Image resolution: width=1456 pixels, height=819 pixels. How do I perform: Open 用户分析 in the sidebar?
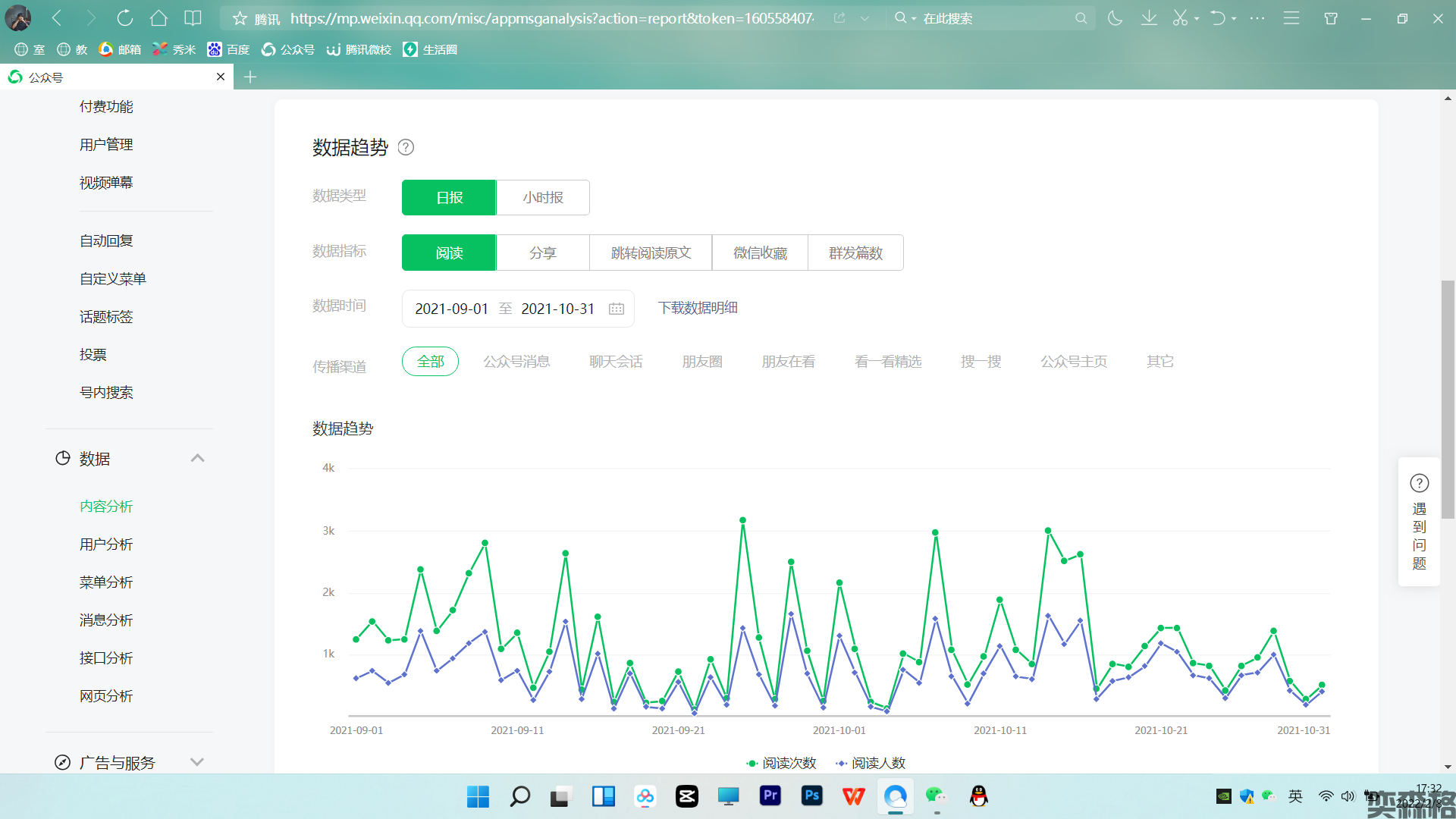[106, 544]
